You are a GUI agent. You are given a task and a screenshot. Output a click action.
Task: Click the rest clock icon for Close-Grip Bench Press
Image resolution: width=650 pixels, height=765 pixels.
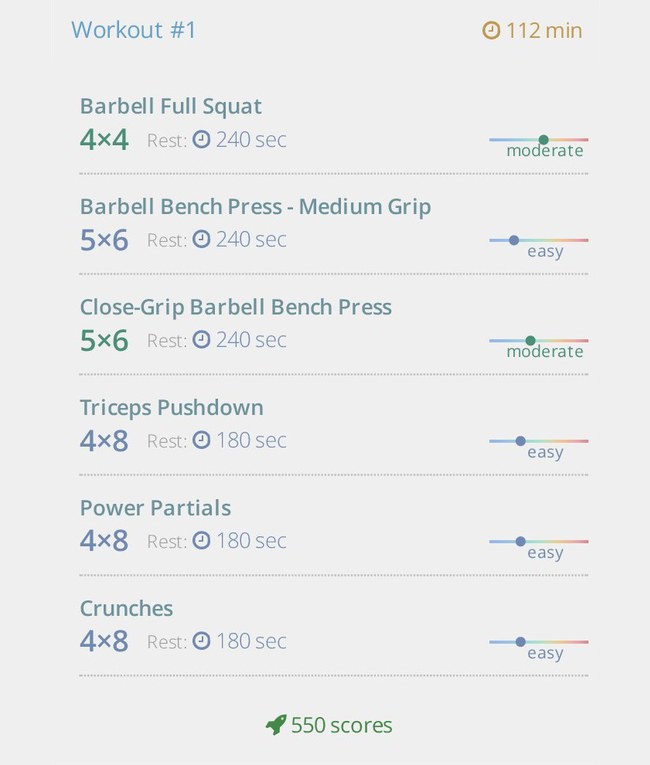201,340
